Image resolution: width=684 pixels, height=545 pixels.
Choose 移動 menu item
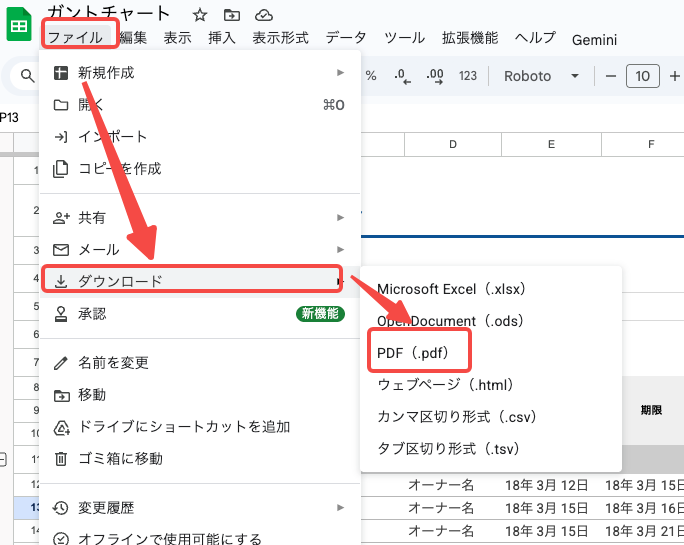pos(200,394)
